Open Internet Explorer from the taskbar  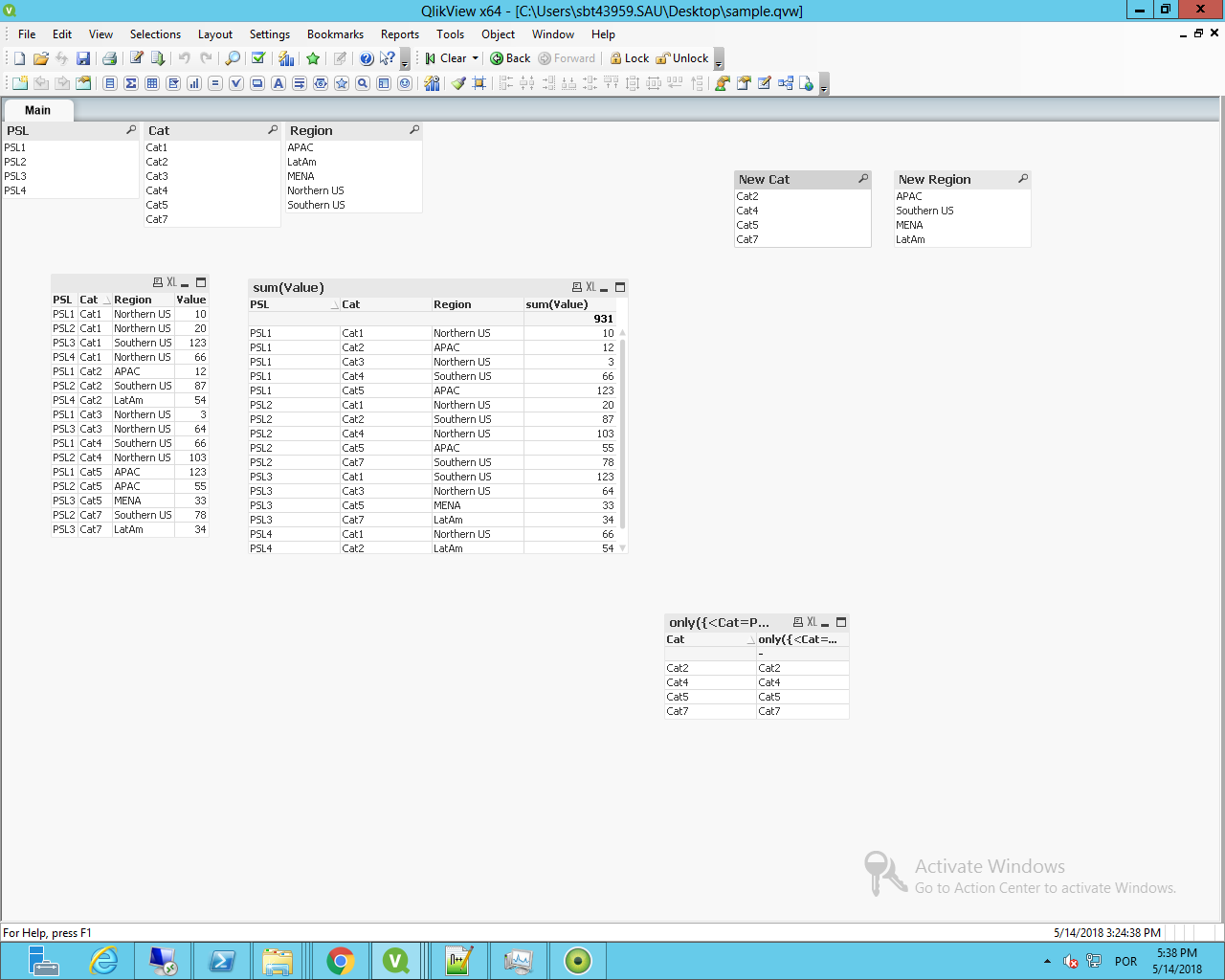103,961
